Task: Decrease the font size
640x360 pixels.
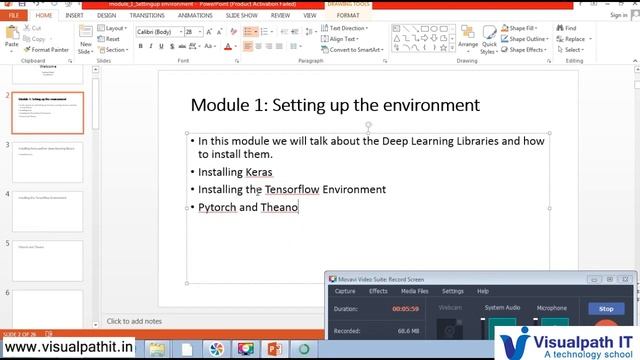Action: coord(219,32)
